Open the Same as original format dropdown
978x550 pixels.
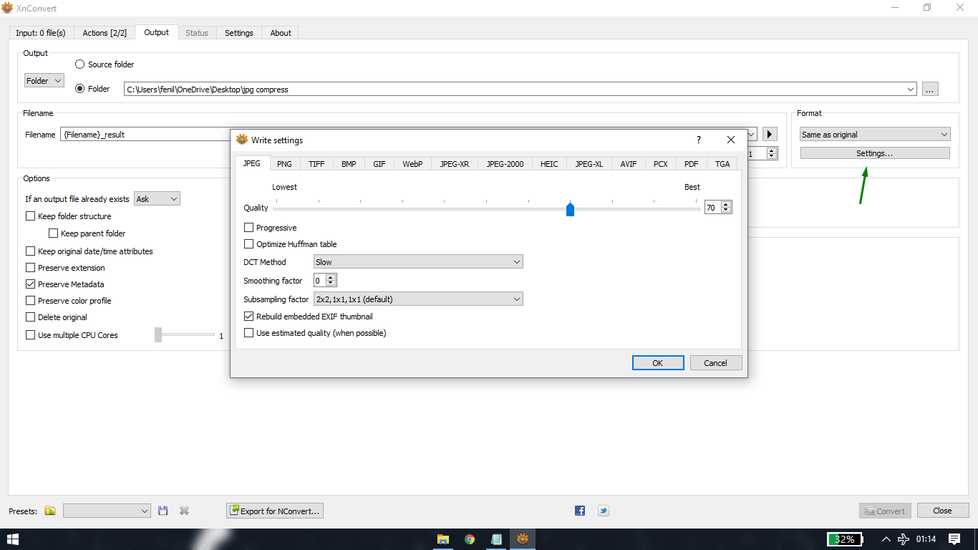click(x=874, y=134)
